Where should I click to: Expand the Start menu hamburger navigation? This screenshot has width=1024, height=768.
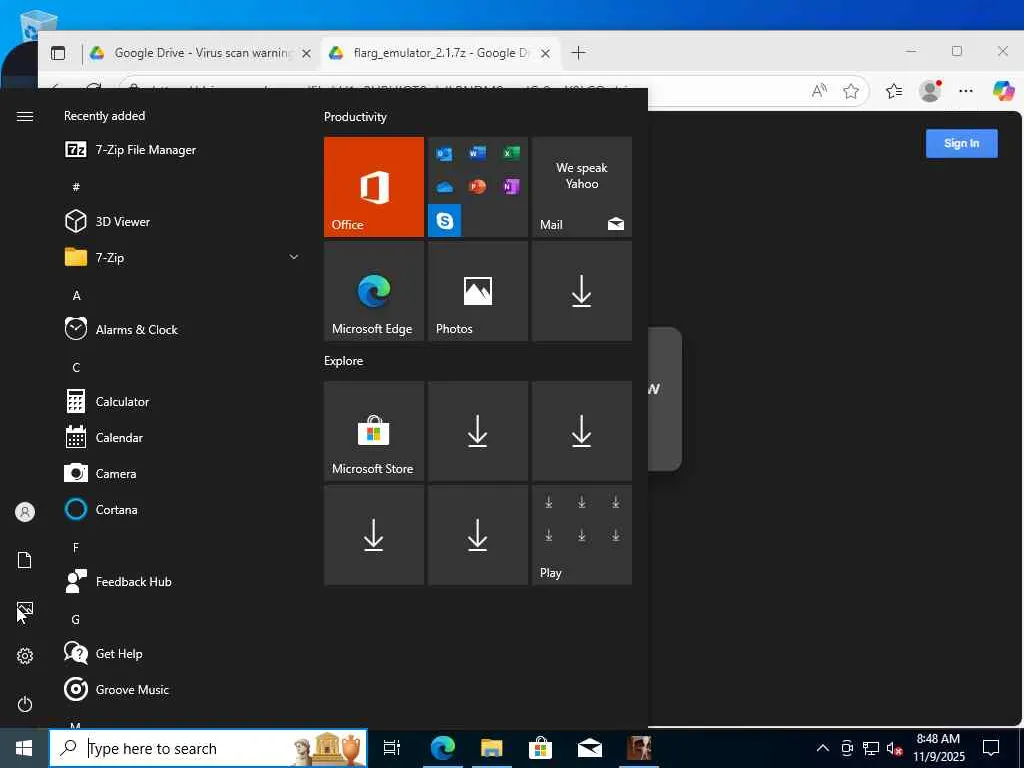[x=25, y=116]
